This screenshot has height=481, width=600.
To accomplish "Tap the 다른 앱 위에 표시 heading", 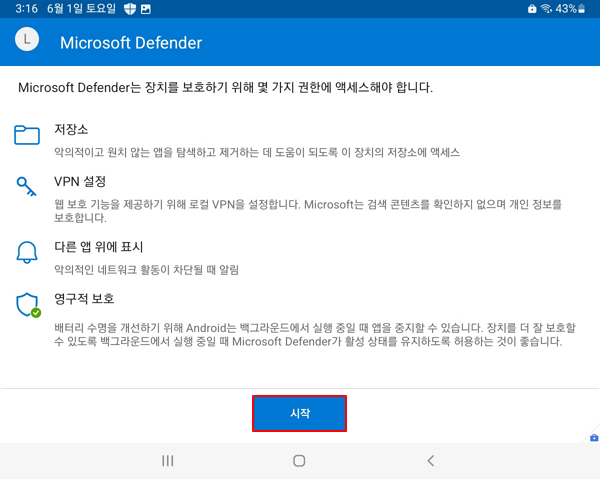I will point(99,247).
